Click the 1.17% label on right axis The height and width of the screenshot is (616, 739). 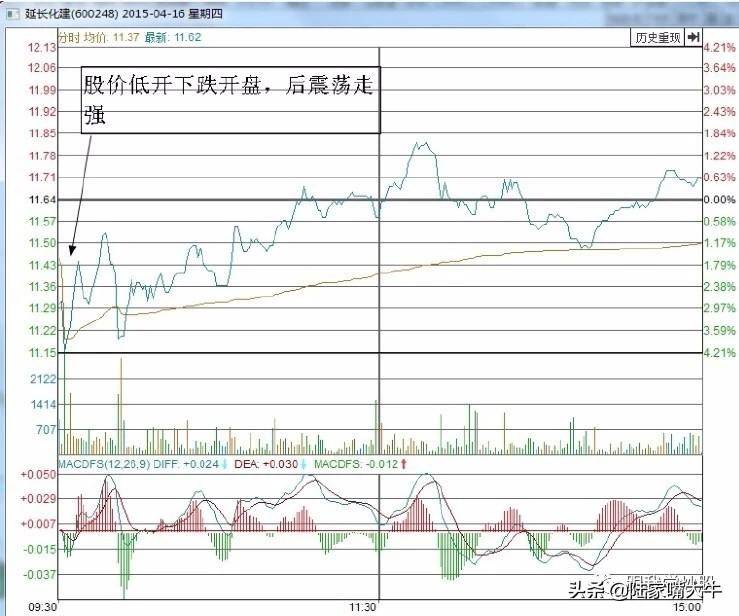tap(719, 243)
